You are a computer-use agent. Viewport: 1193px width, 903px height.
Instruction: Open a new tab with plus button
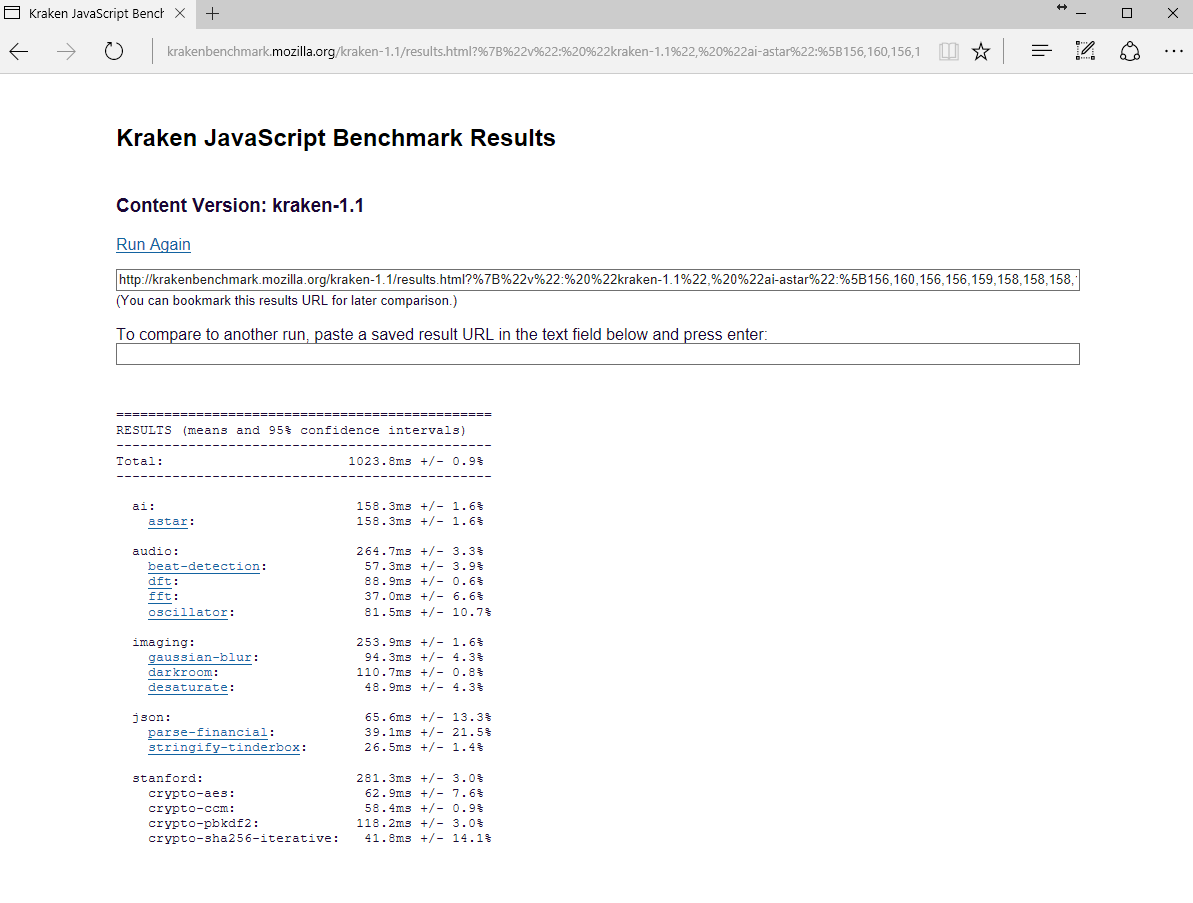click(213, 14)
